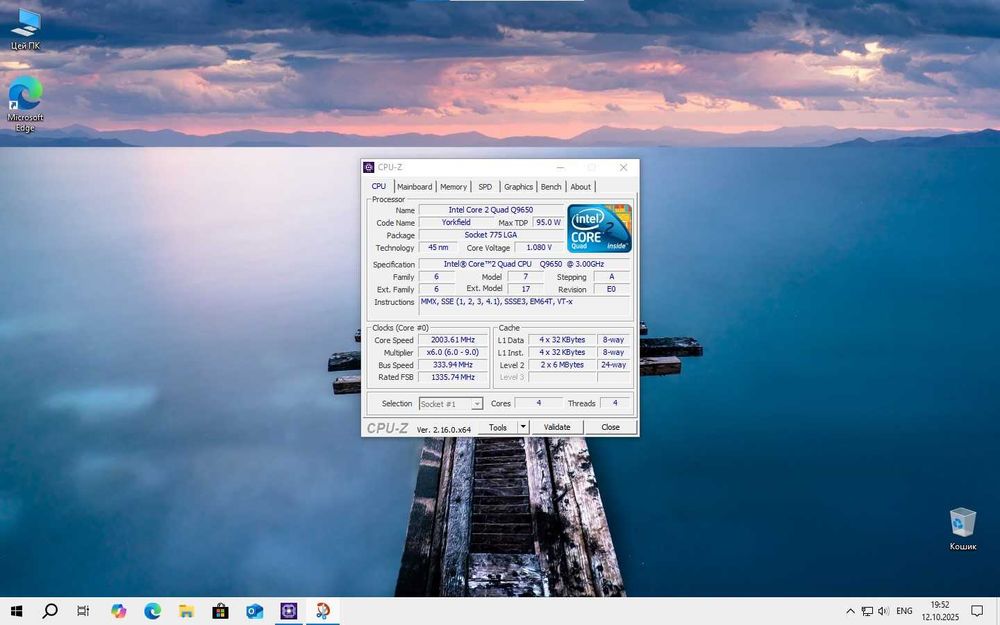The width and height of the screenshot is (1000, 625).
Task: Click the Intel Core 2 Quad logo
Action: point(599,228)
